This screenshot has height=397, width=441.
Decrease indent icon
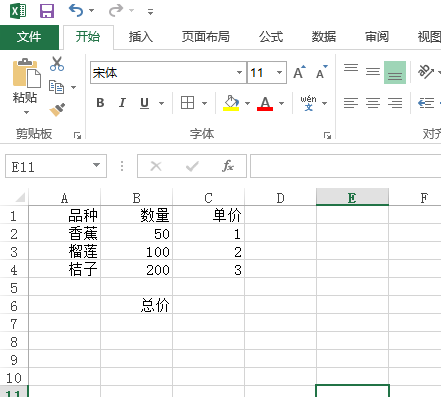426,103
